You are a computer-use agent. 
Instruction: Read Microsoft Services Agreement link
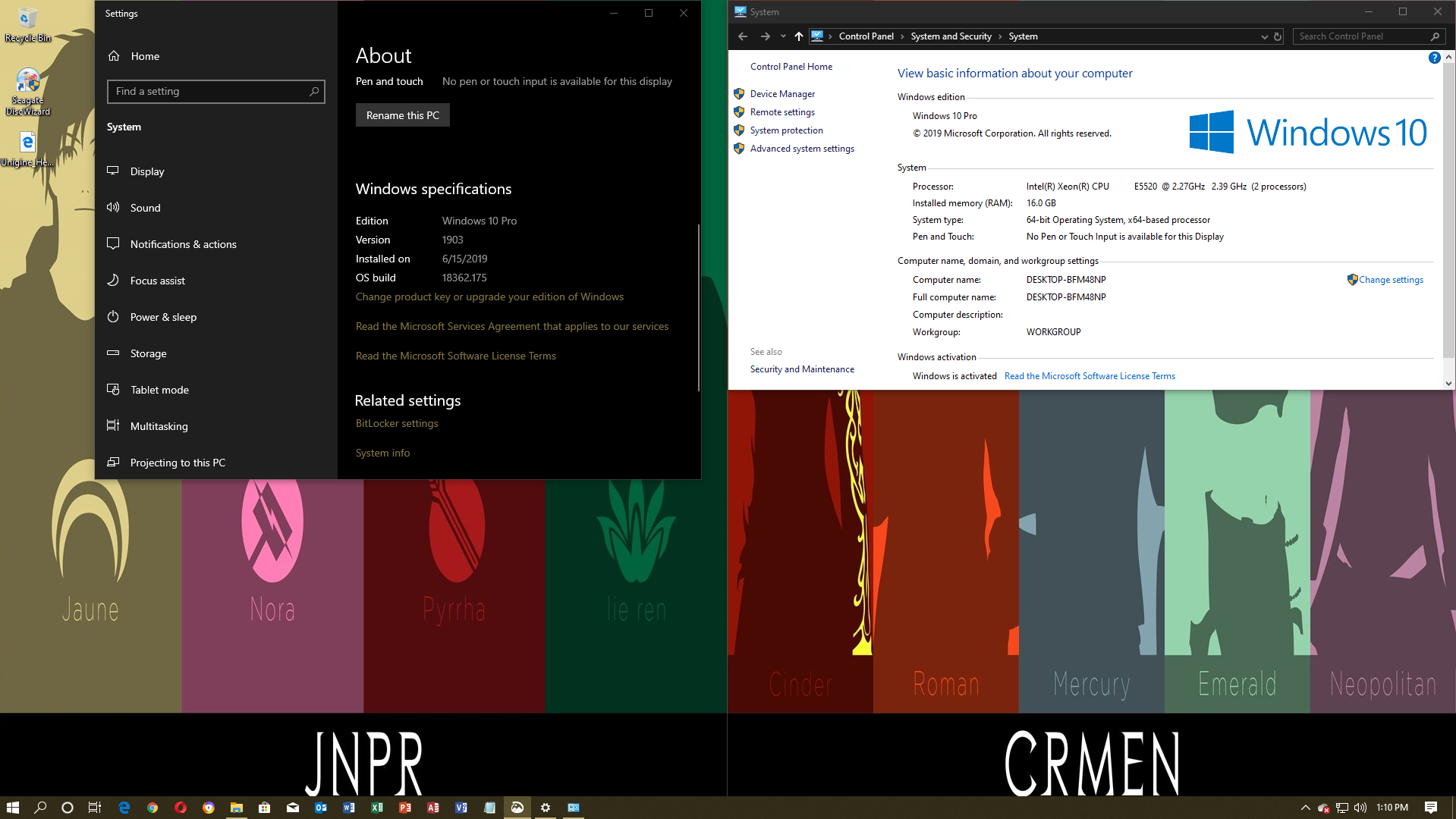click(x=512, y=326)
